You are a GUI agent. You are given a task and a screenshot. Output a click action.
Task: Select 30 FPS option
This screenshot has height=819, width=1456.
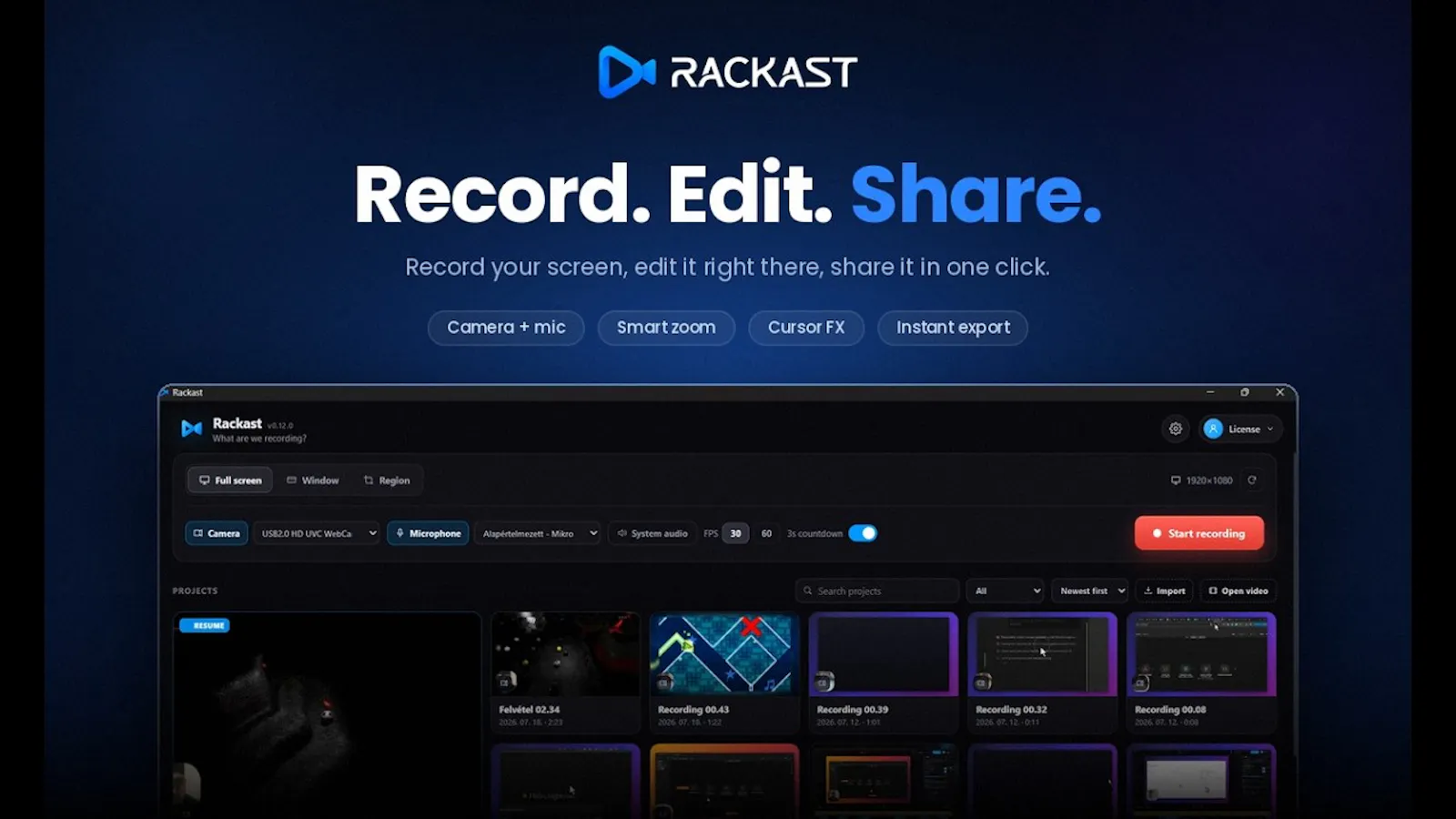point(735,533)
